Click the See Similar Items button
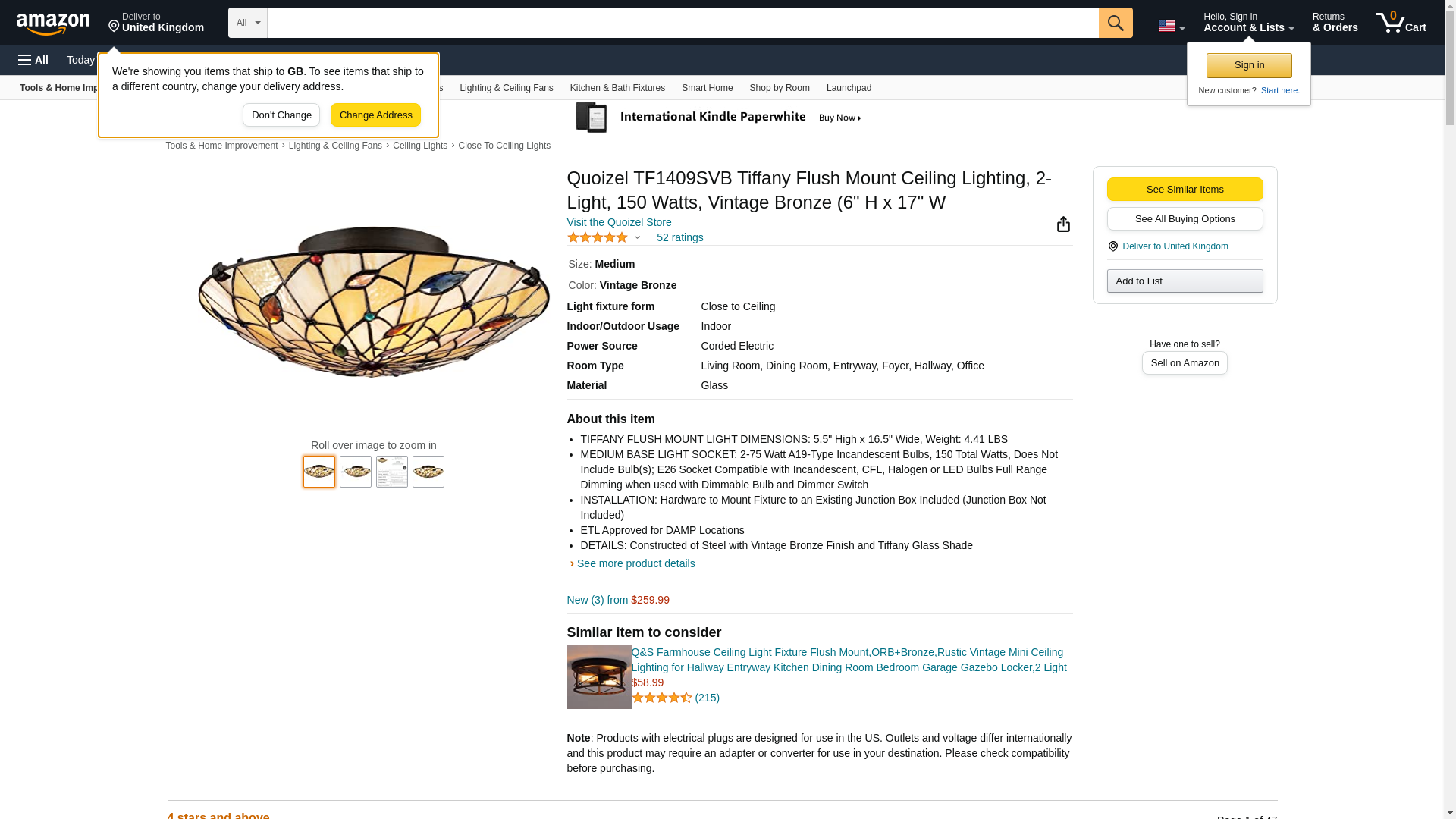1456x819 pixels. point(1185,190)
